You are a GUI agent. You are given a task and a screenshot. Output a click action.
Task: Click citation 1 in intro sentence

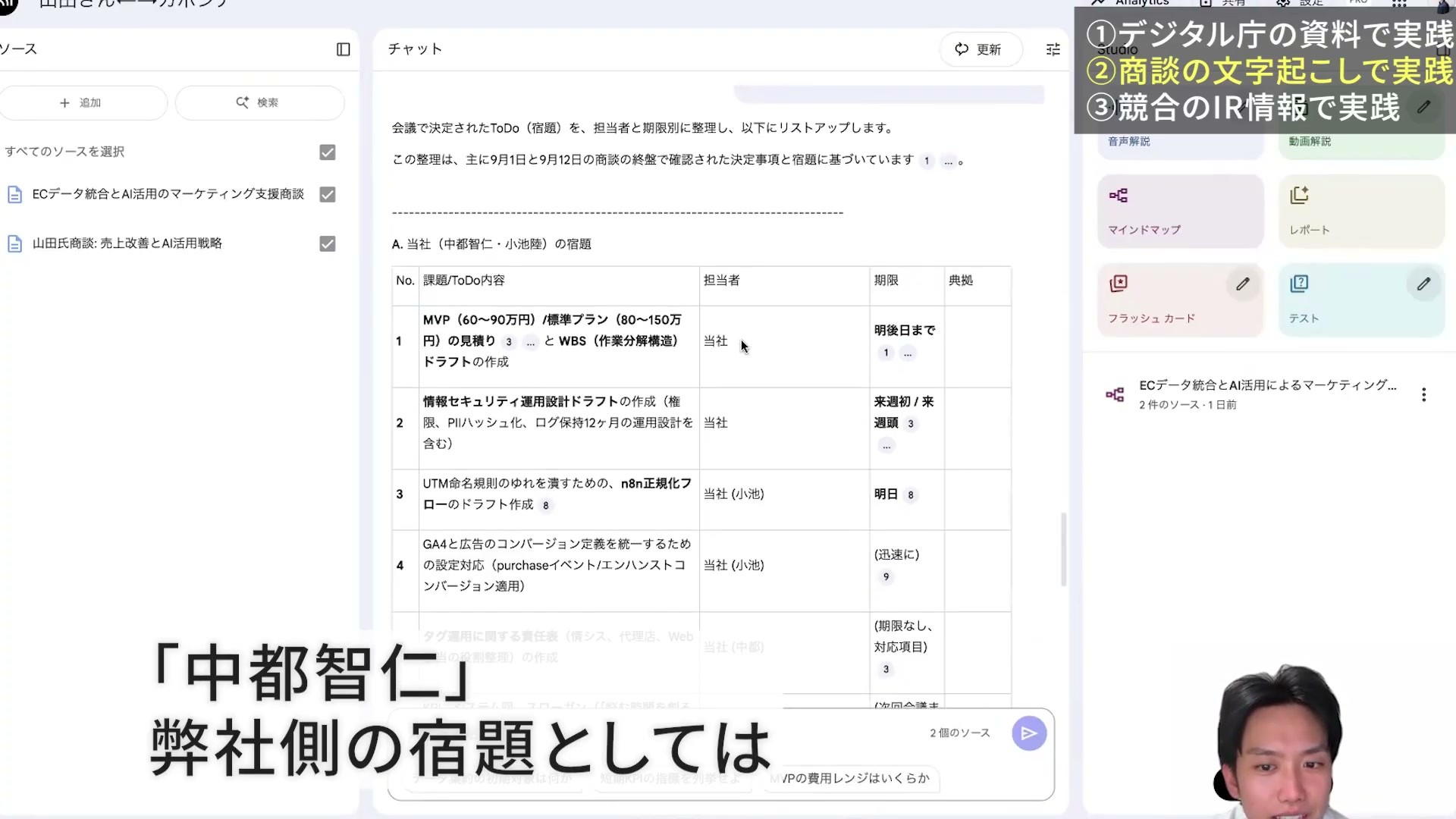(927, 161)
